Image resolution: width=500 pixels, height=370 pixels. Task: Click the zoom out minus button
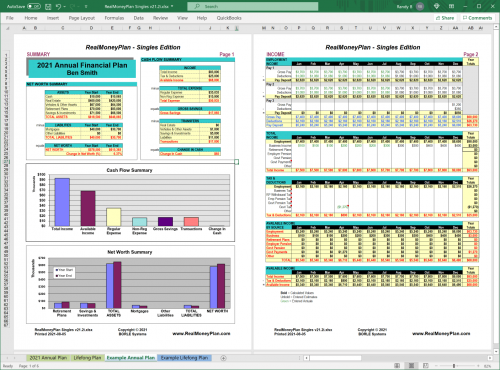[436, 366]
